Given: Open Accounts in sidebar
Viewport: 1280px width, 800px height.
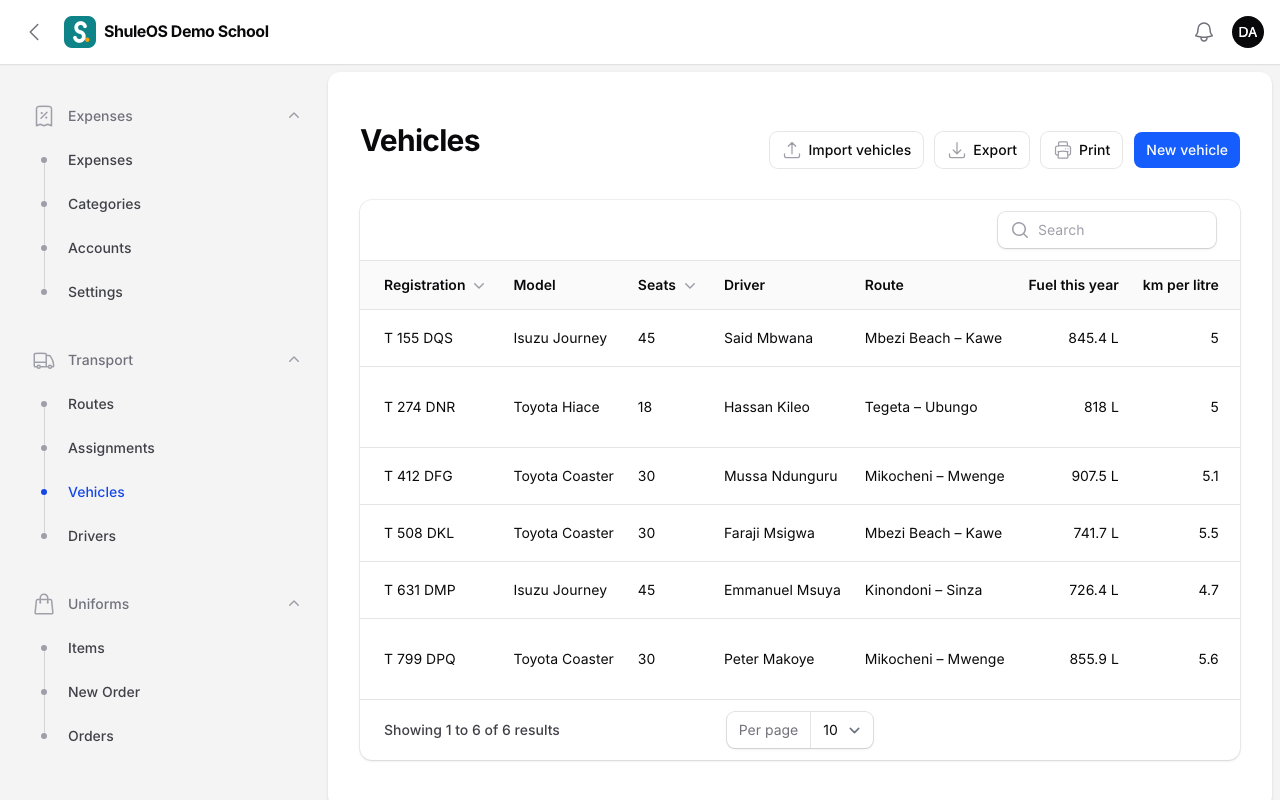Looking at the screenshot, I should (100, 248).
